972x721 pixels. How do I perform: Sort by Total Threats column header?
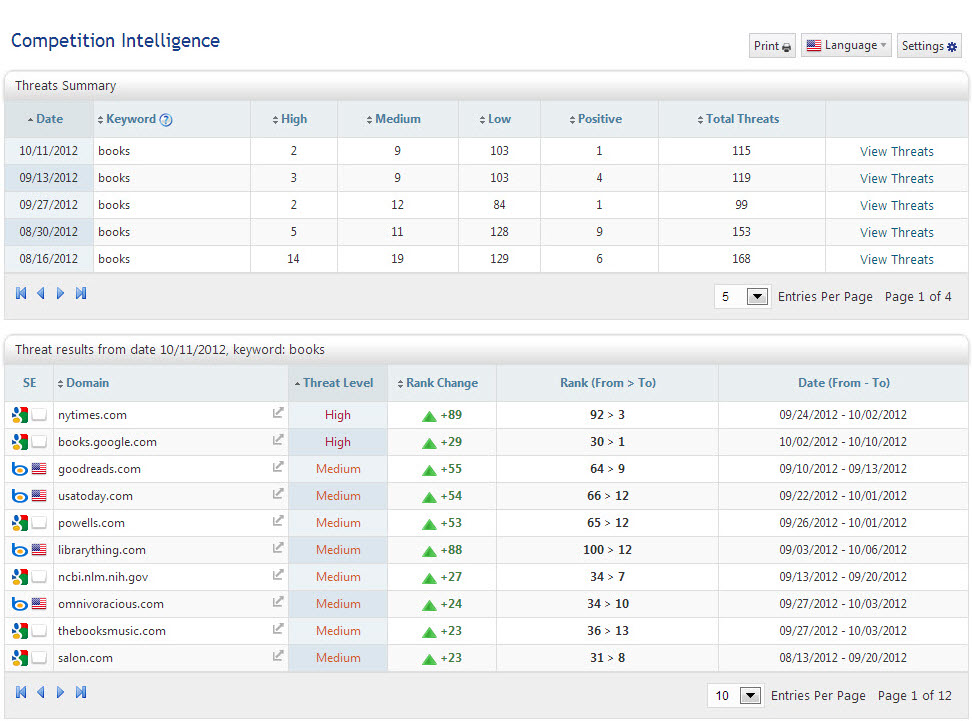tap(742, 119)
